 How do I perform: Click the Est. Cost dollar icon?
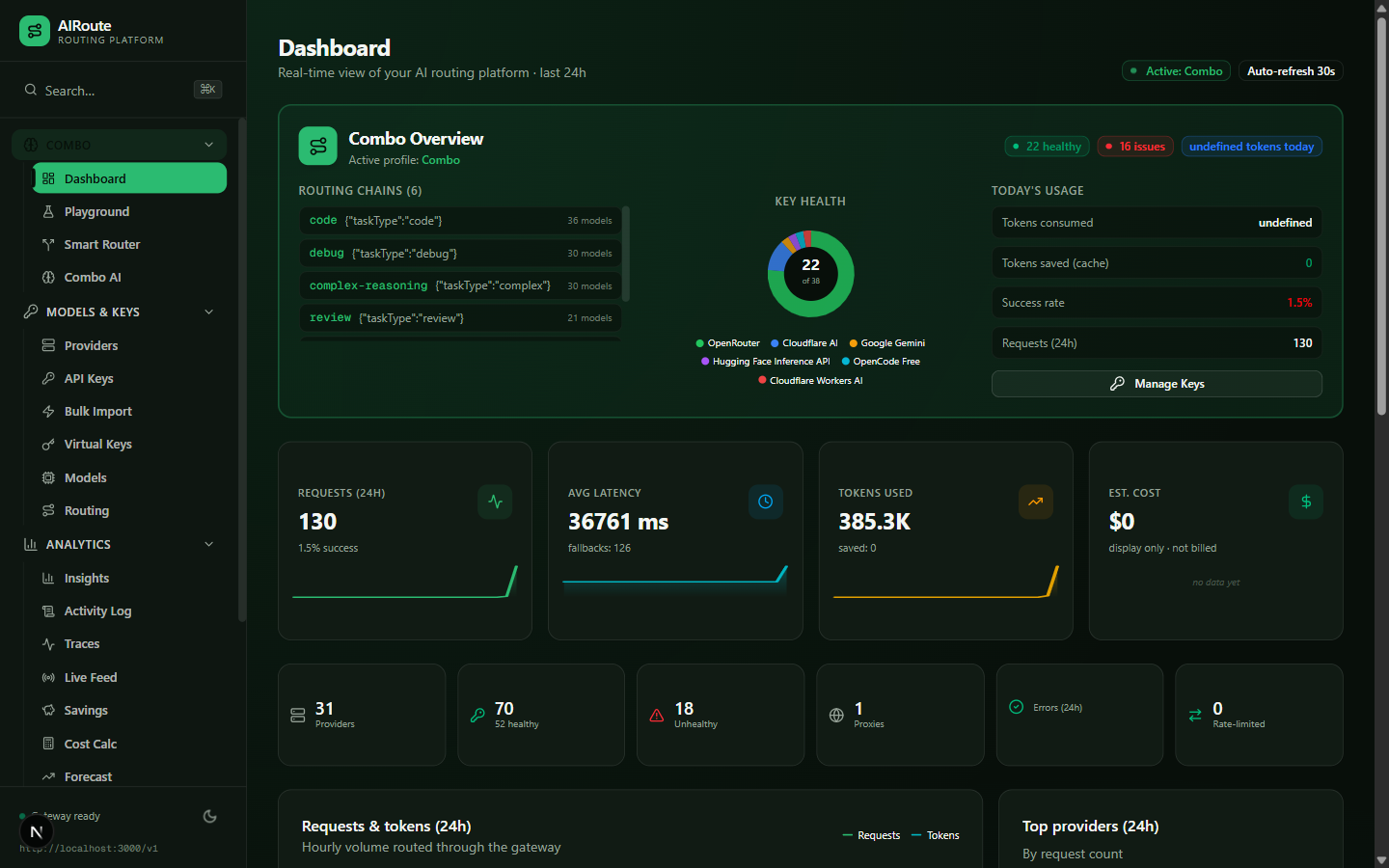click(x=1306, y=502)
